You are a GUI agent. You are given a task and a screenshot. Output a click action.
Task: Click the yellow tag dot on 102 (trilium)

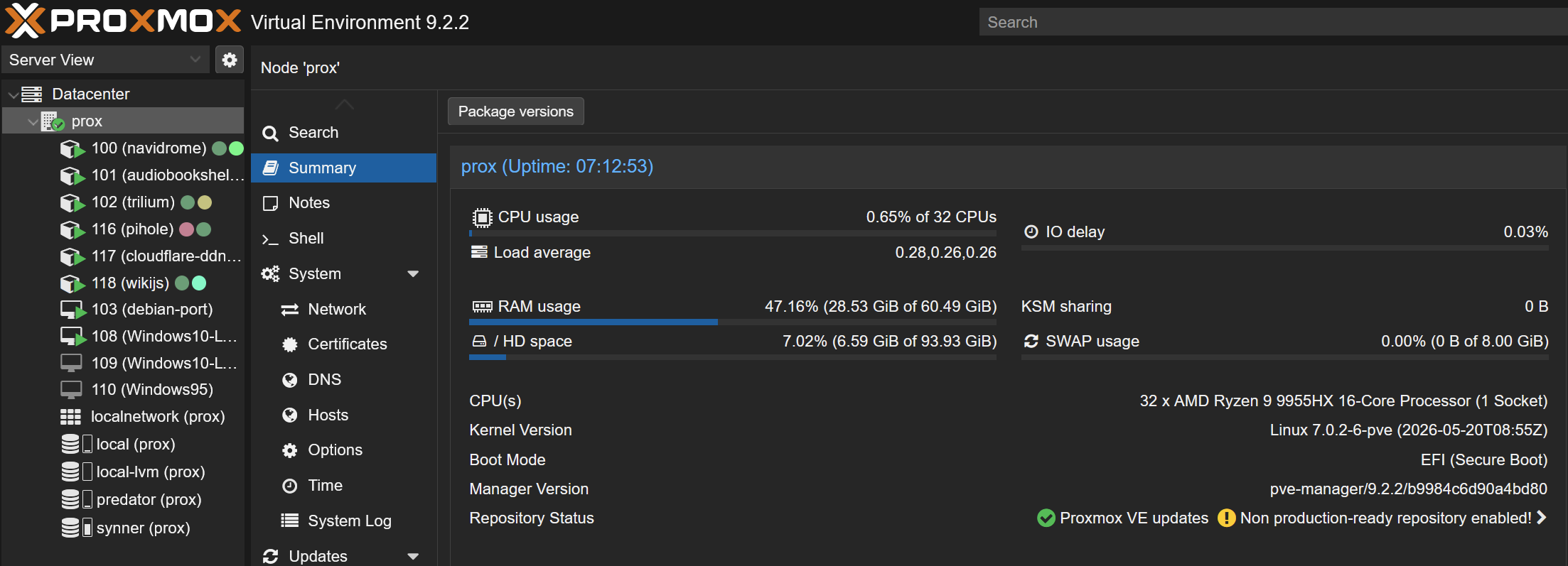[204, 202]
